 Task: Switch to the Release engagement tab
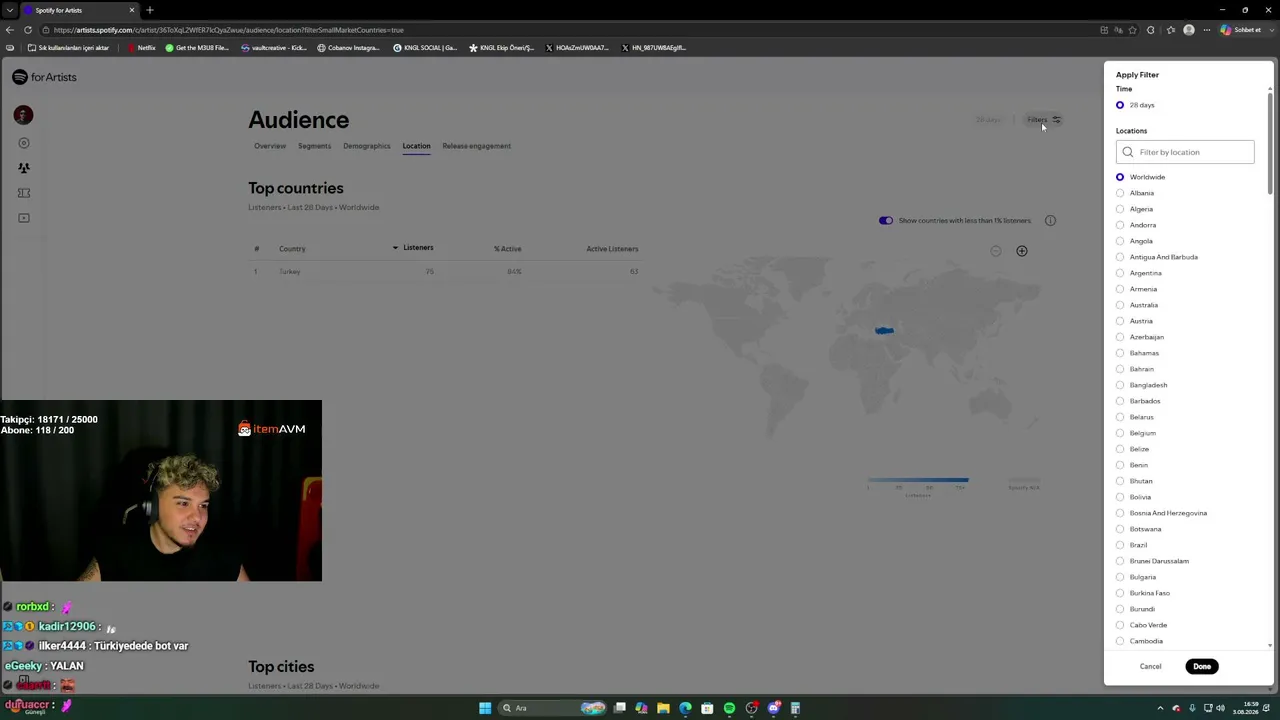pyautogui.click(x=476, y=146)
